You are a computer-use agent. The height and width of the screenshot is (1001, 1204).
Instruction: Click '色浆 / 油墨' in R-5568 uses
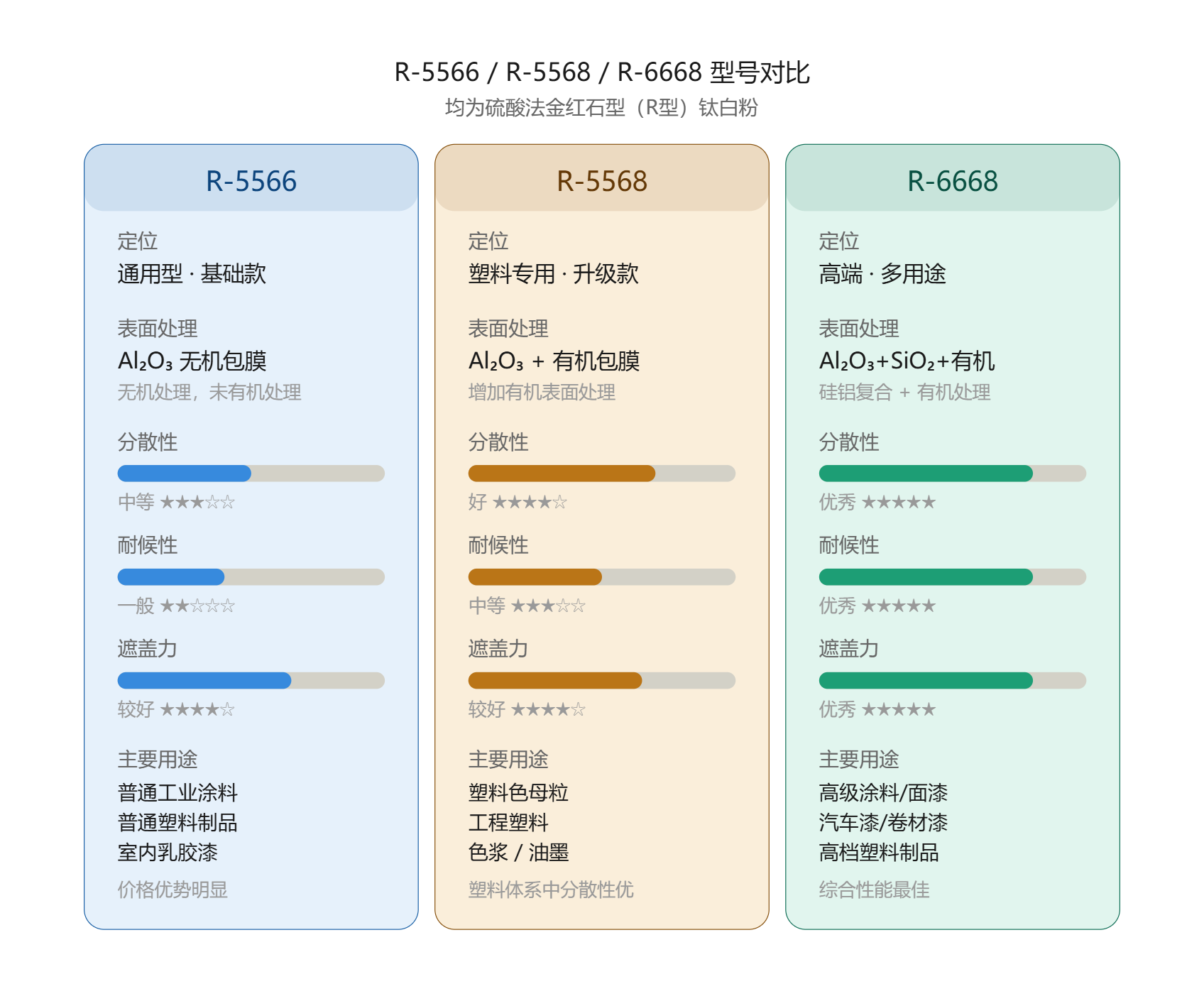tap(518, 853)
